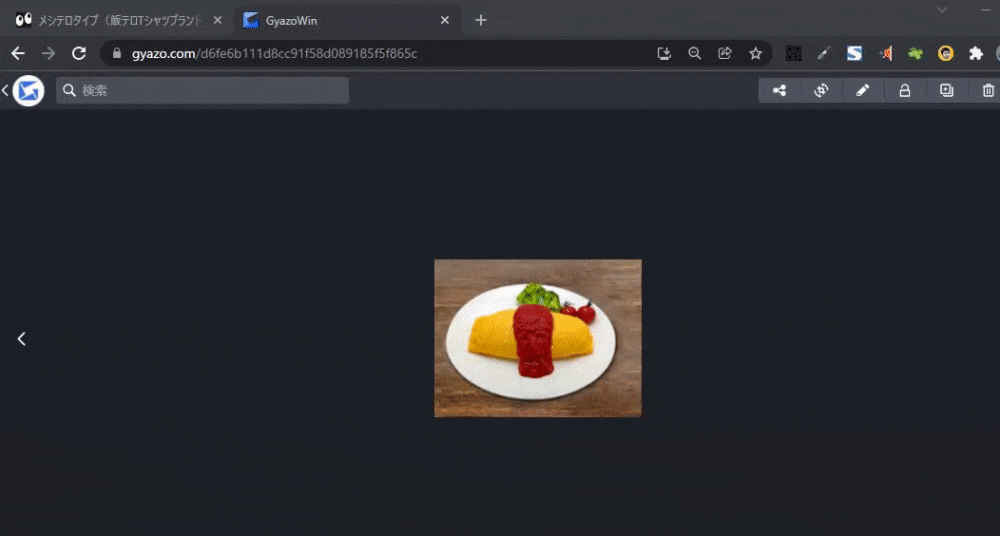Image resolution: width=1000 pixels, height=536 pixels.
Task: Add image to collection icon
Action: [x=947, y=91]
